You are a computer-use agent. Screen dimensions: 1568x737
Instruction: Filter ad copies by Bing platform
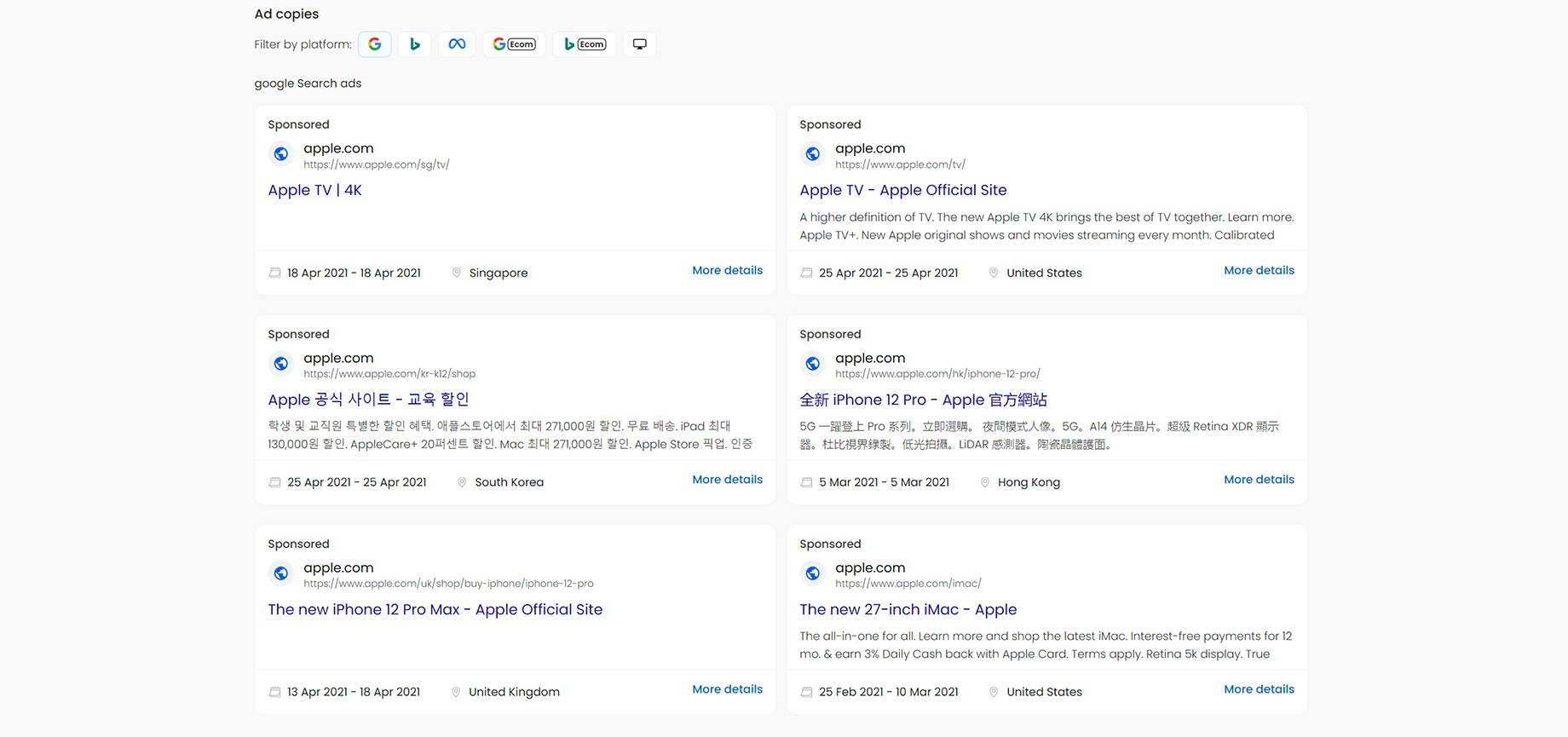coord(415,44)
